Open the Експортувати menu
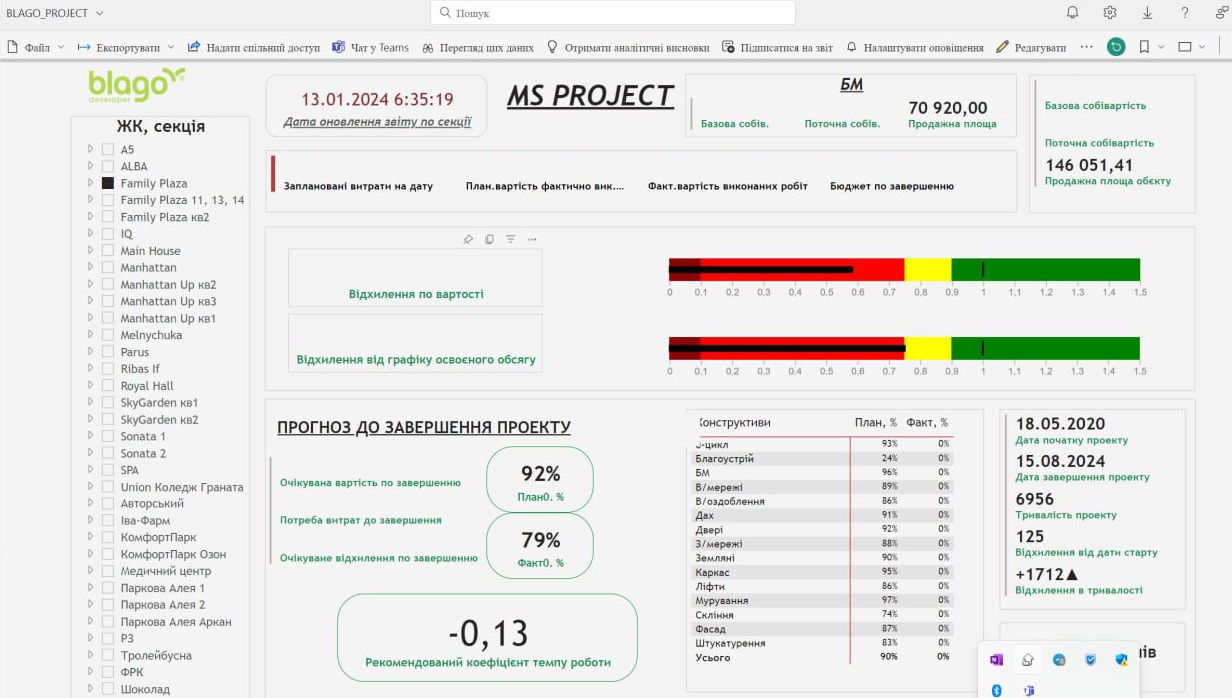 click(x=126, y=47)
